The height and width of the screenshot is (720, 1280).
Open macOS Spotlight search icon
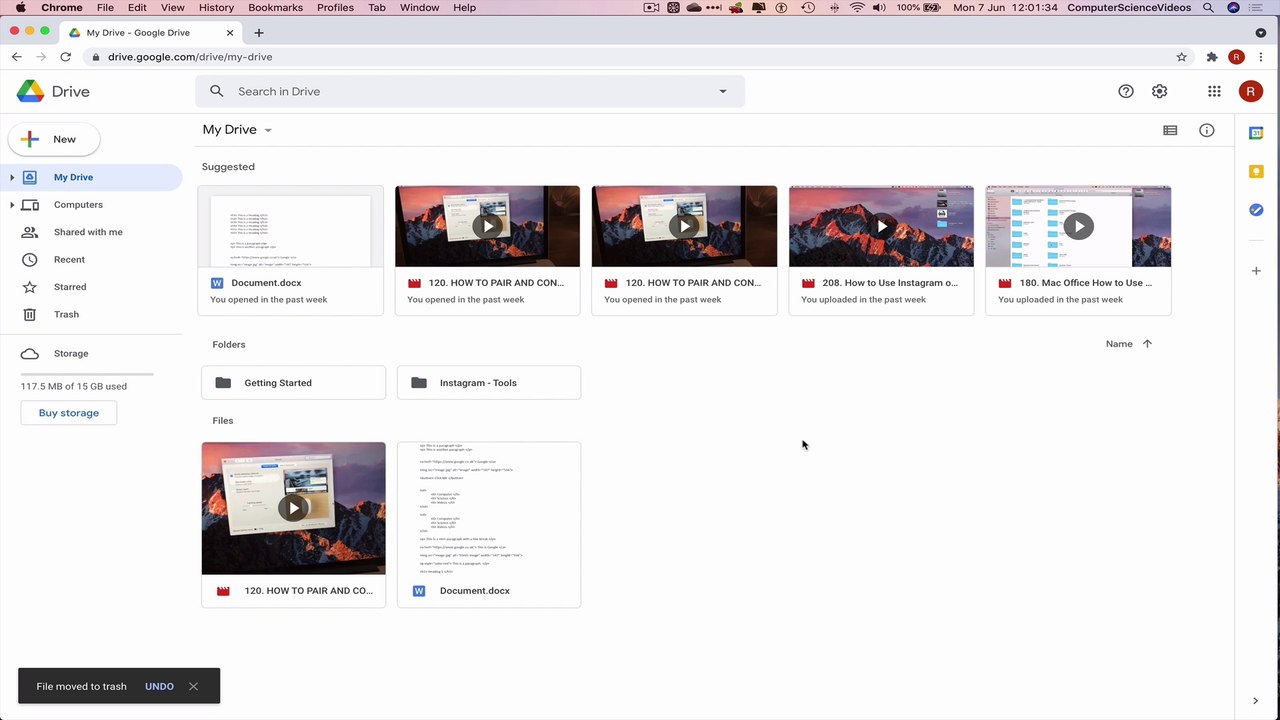(x=1209, y=7)
